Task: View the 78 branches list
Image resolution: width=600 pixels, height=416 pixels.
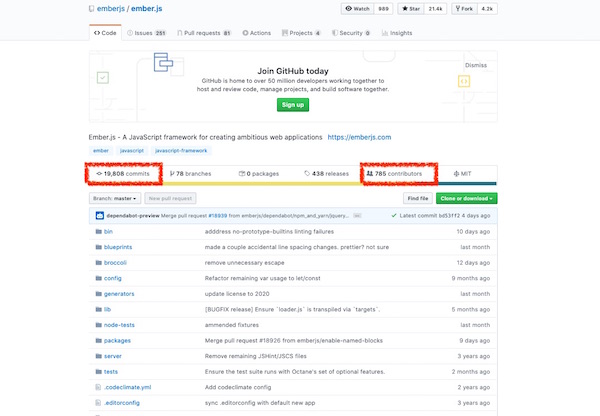Action: point(190,173)
